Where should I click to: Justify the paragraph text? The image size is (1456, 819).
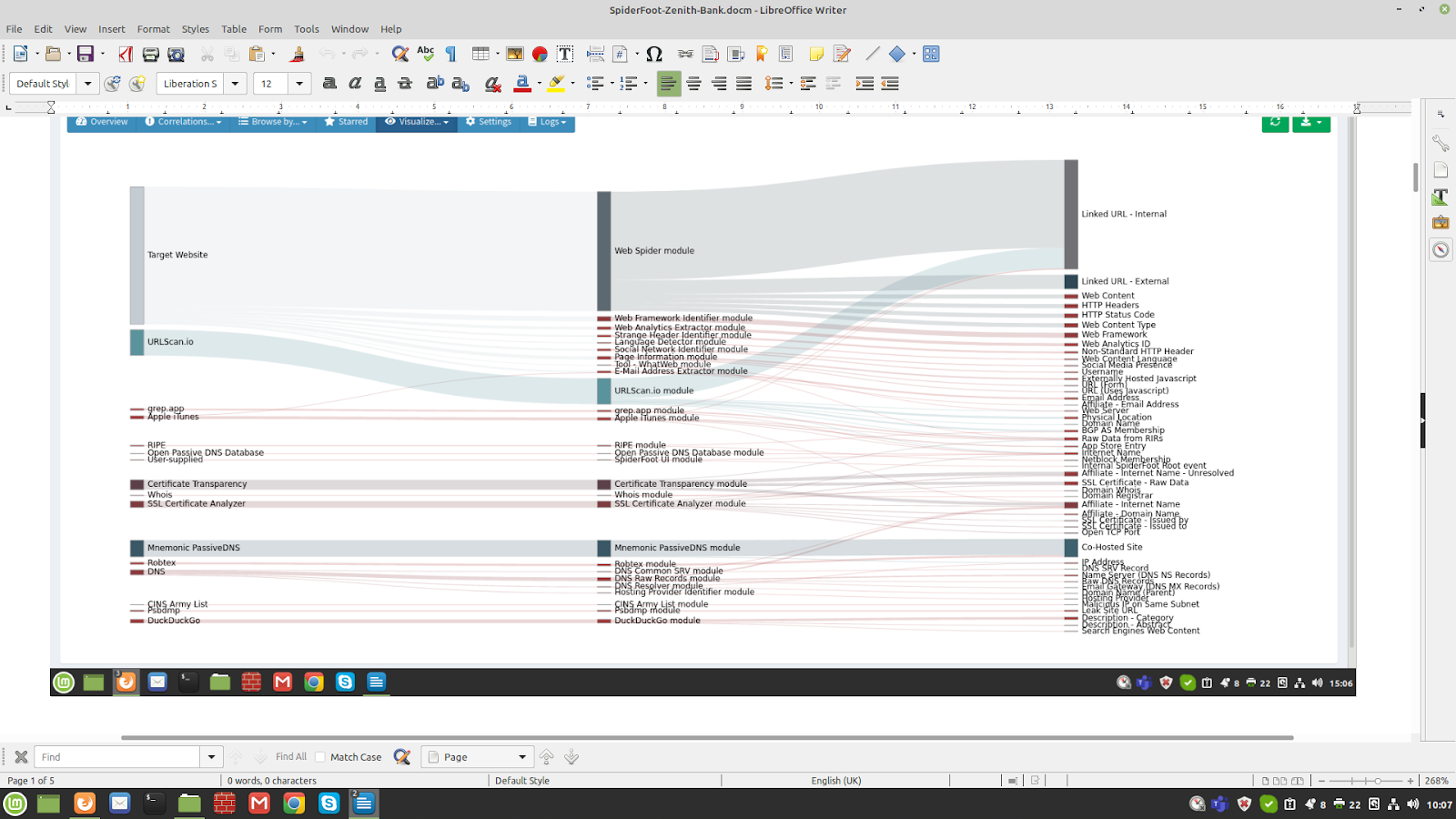click(744, 84)
